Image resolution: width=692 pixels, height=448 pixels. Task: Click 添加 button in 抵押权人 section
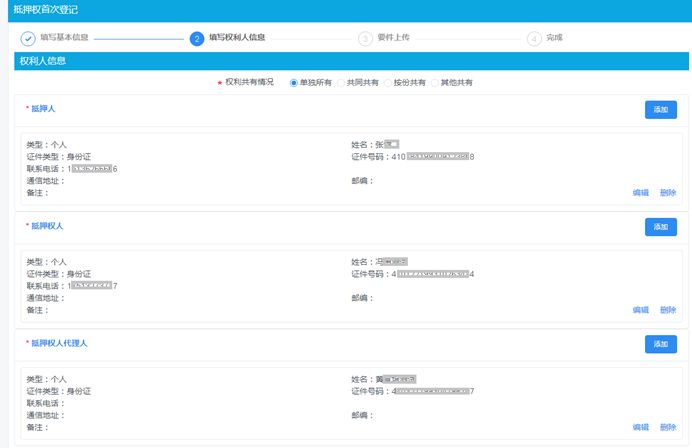click(x=661, y=227)
